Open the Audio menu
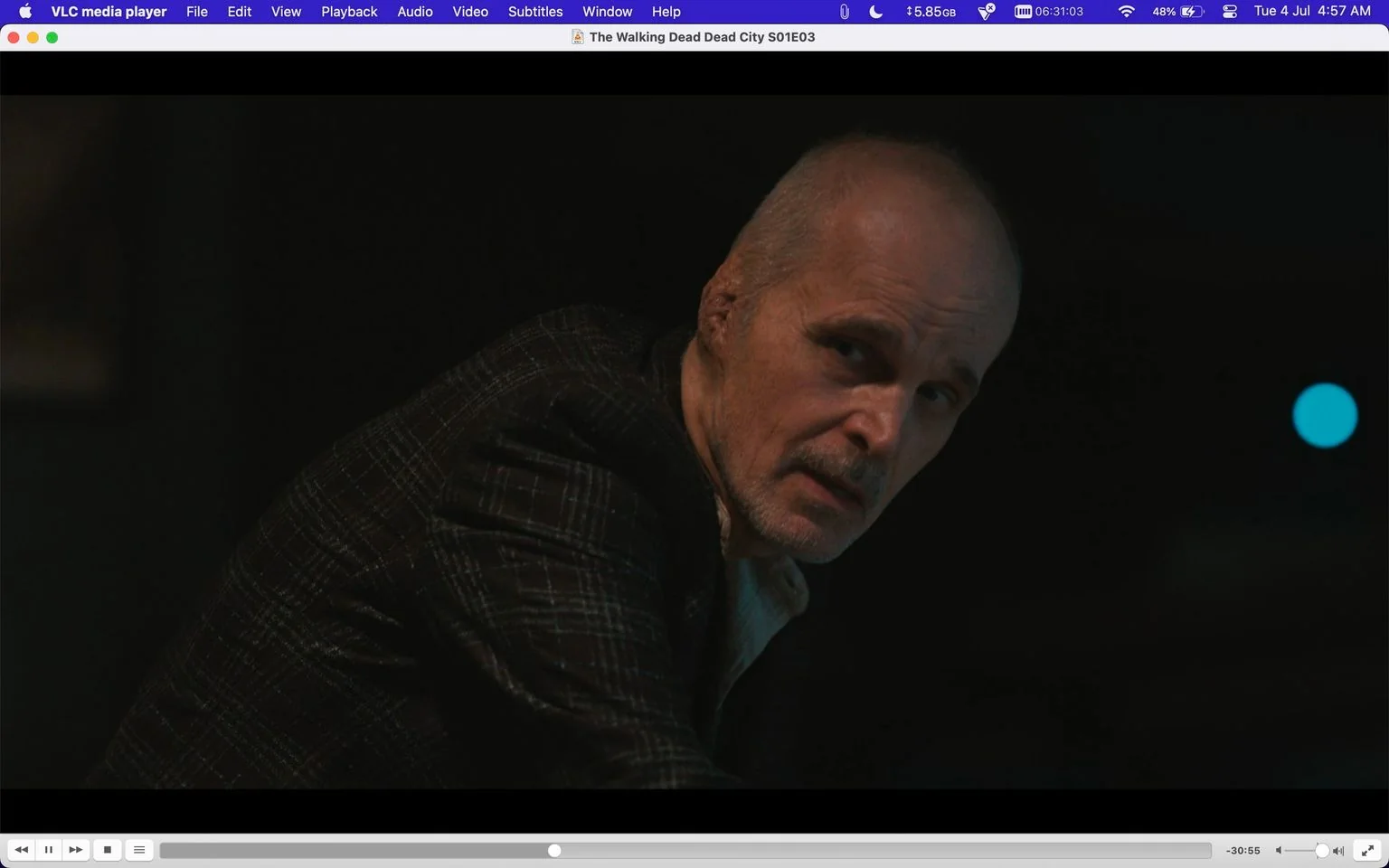Viewport: 1389px width, 868px height. click(415, 12)
